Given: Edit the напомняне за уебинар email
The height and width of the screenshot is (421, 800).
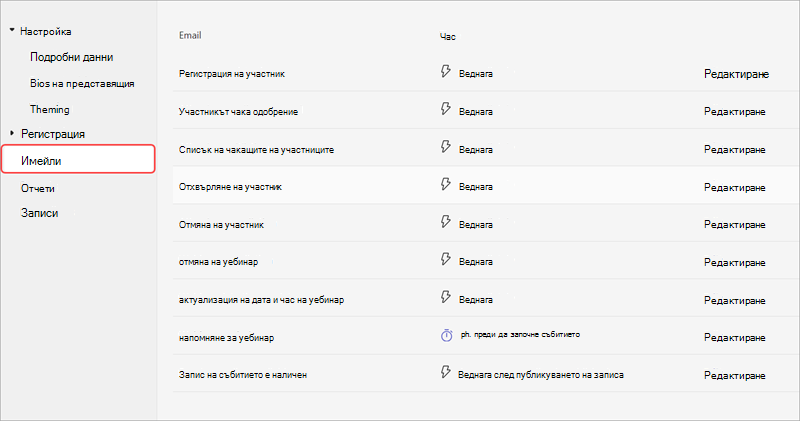Looking at the screenshot, I should tap(735, 337).
